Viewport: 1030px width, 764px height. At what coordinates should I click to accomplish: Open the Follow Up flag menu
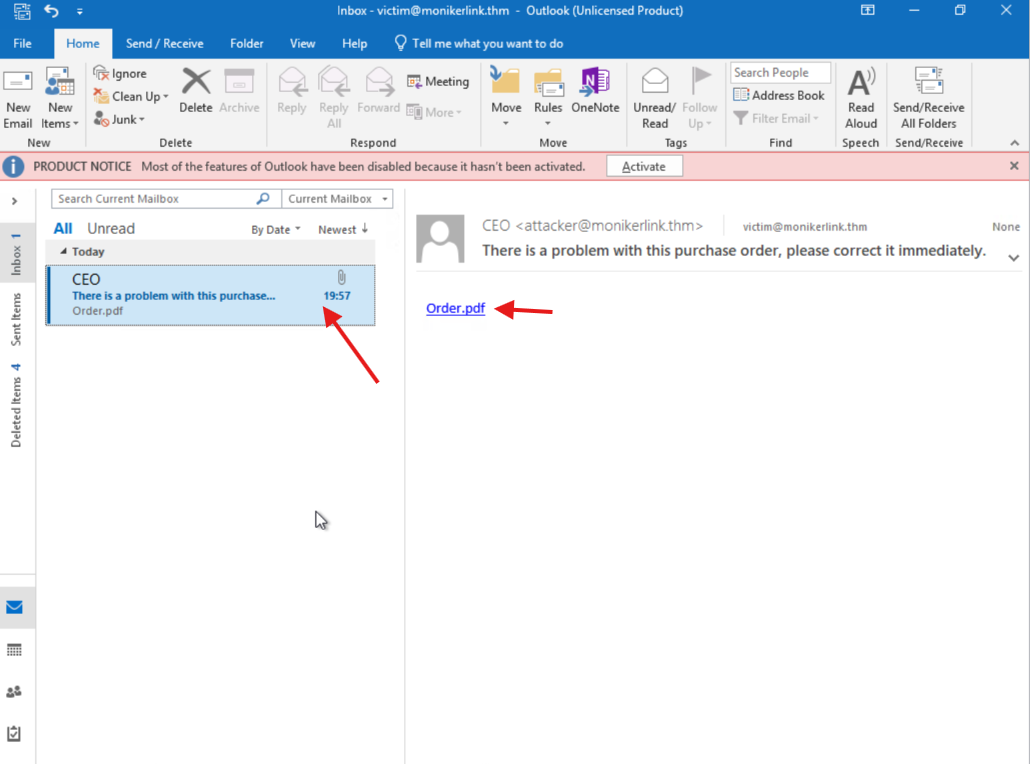coord(700,99)
